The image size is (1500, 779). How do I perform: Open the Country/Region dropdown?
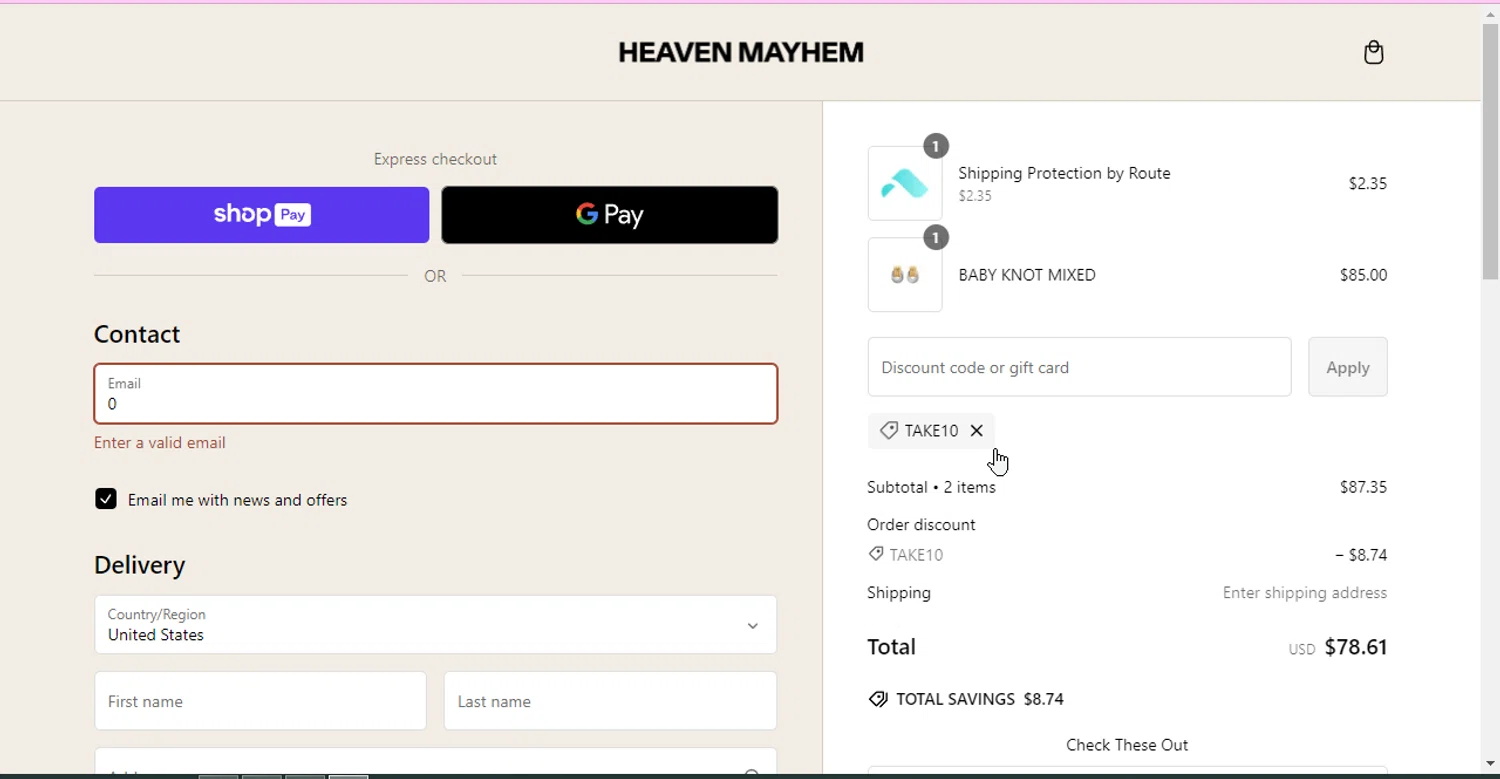[436, 625]
